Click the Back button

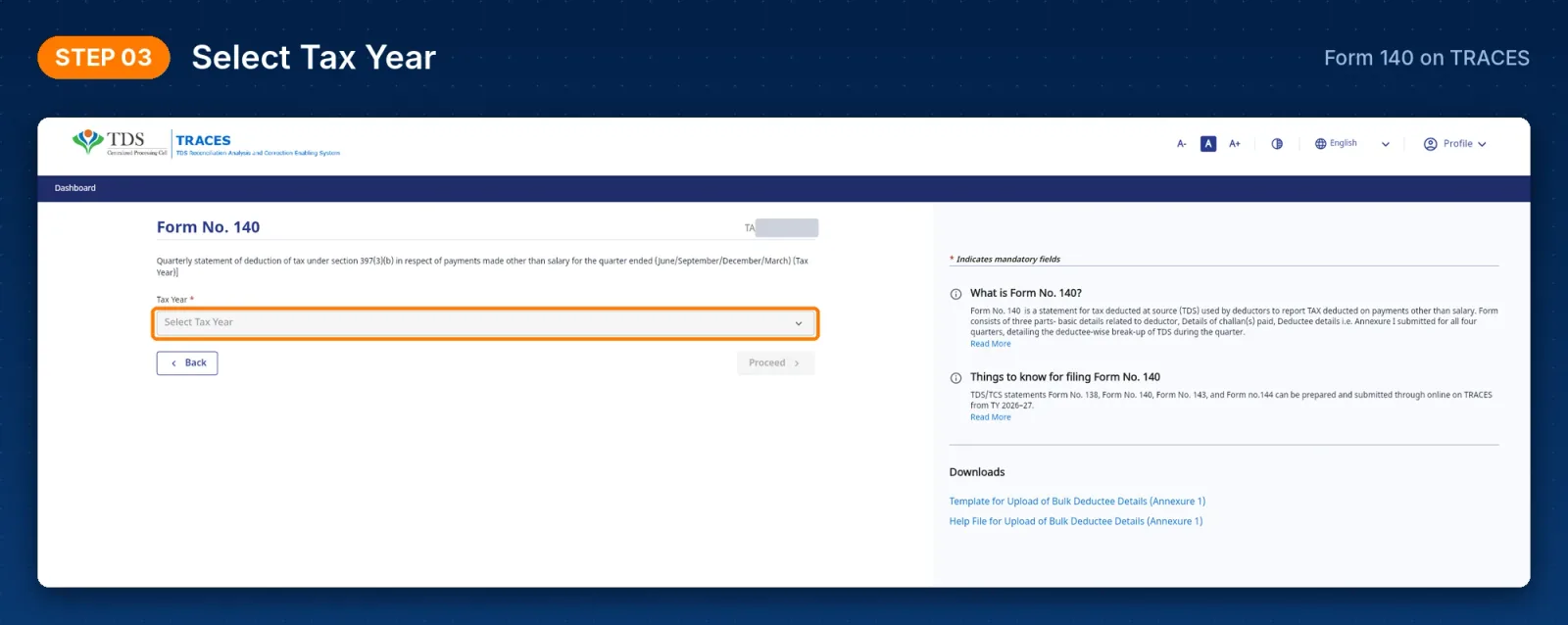coord(187,362)
